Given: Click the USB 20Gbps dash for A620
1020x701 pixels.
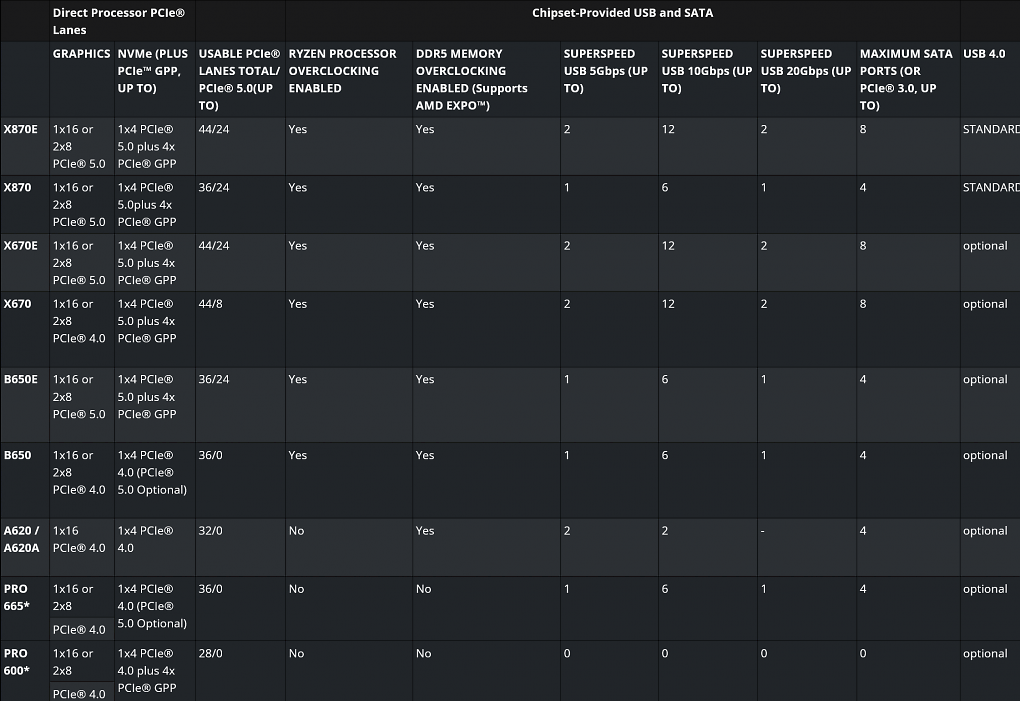Looking at the screenshot, I should [762, 531].
